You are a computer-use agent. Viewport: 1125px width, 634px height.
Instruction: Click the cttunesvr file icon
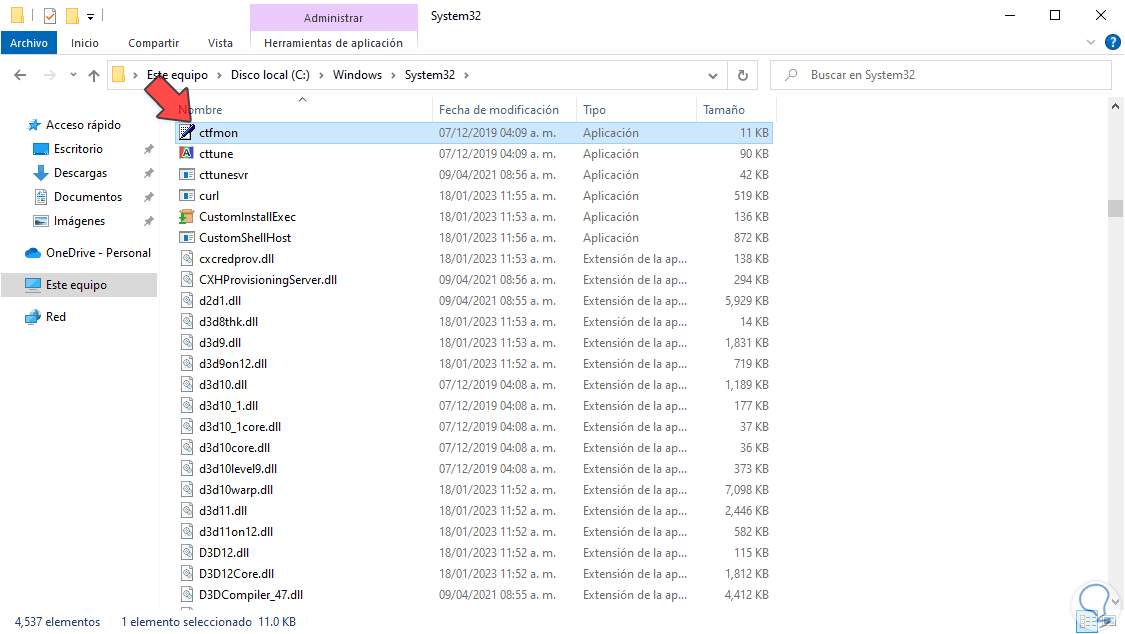[x=187, y=174]
